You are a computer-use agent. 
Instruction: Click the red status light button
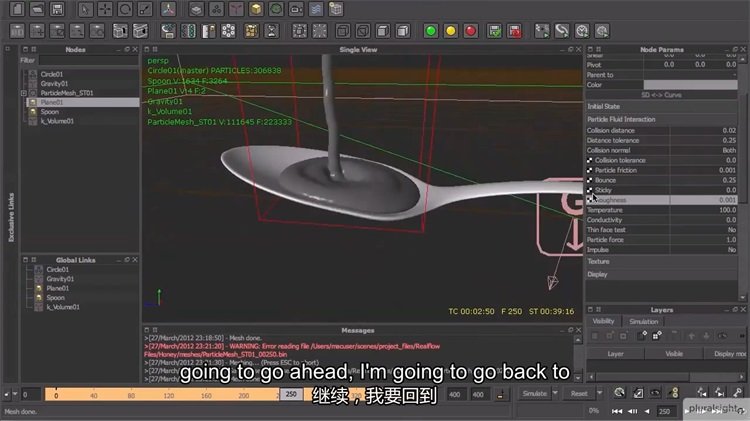[x=471, y=31]
